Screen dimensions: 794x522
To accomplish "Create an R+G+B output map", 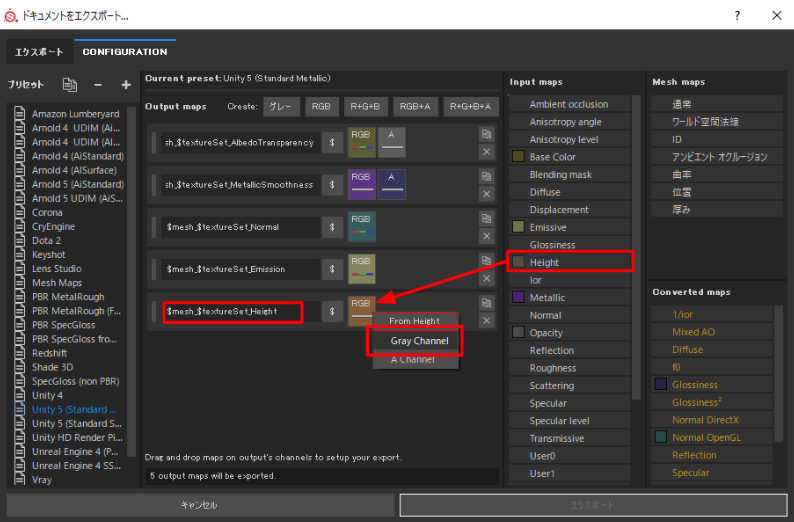I will point(365,106).
